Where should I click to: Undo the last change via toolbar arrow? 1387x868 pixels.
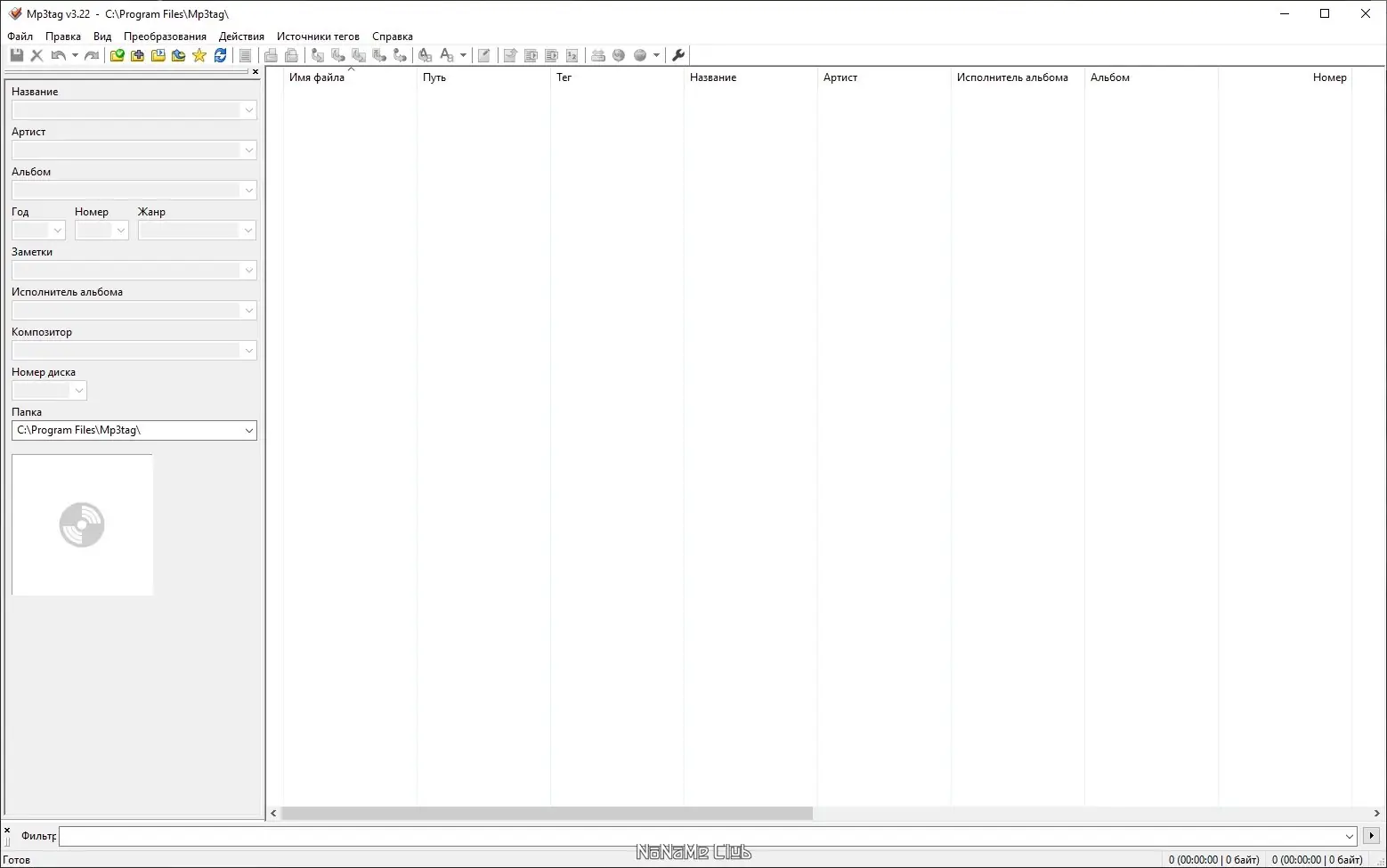[x=59, y=55]
